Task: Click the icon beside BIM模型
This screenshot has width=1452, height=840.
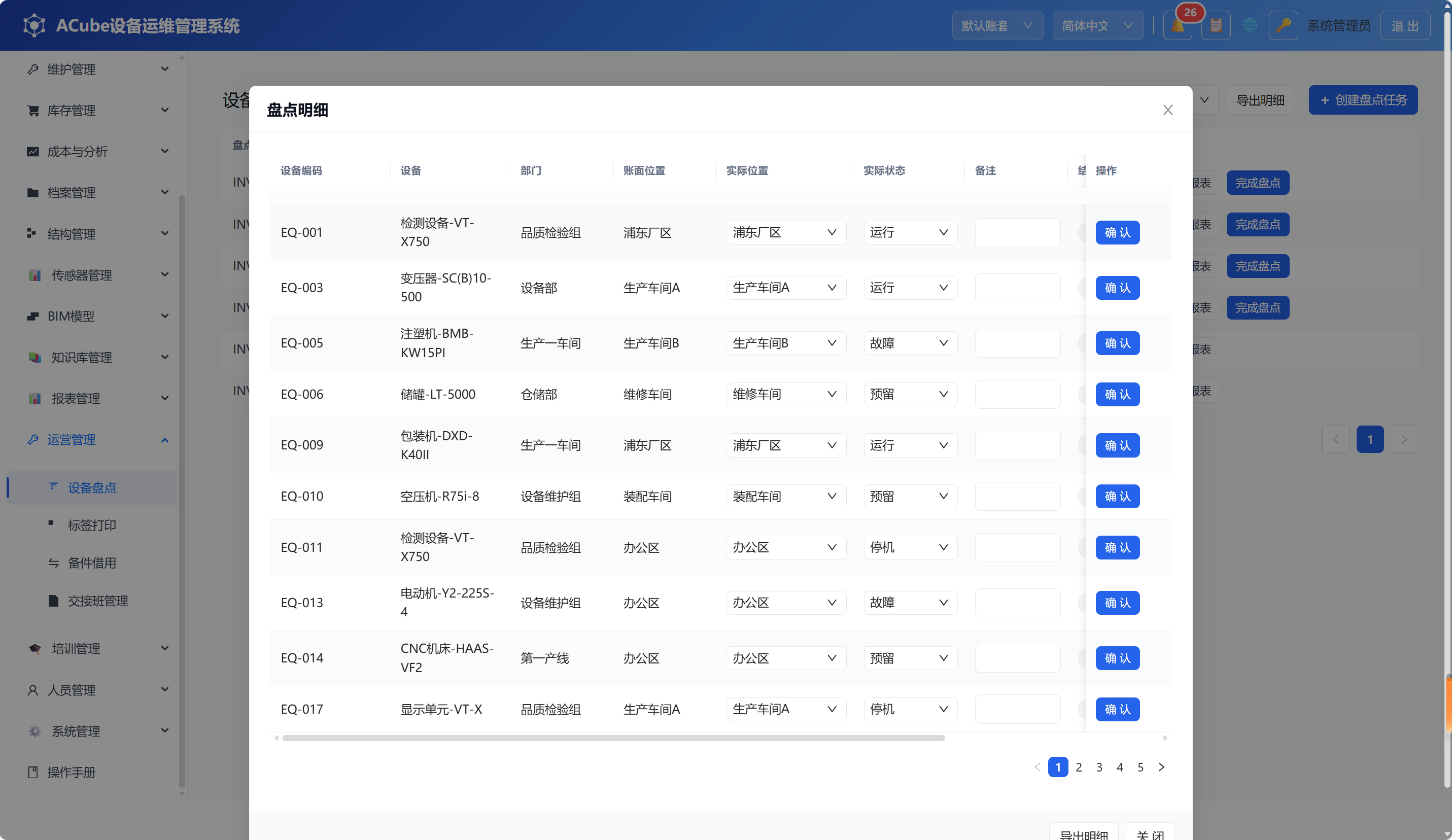Action: [x=33, y=316]
